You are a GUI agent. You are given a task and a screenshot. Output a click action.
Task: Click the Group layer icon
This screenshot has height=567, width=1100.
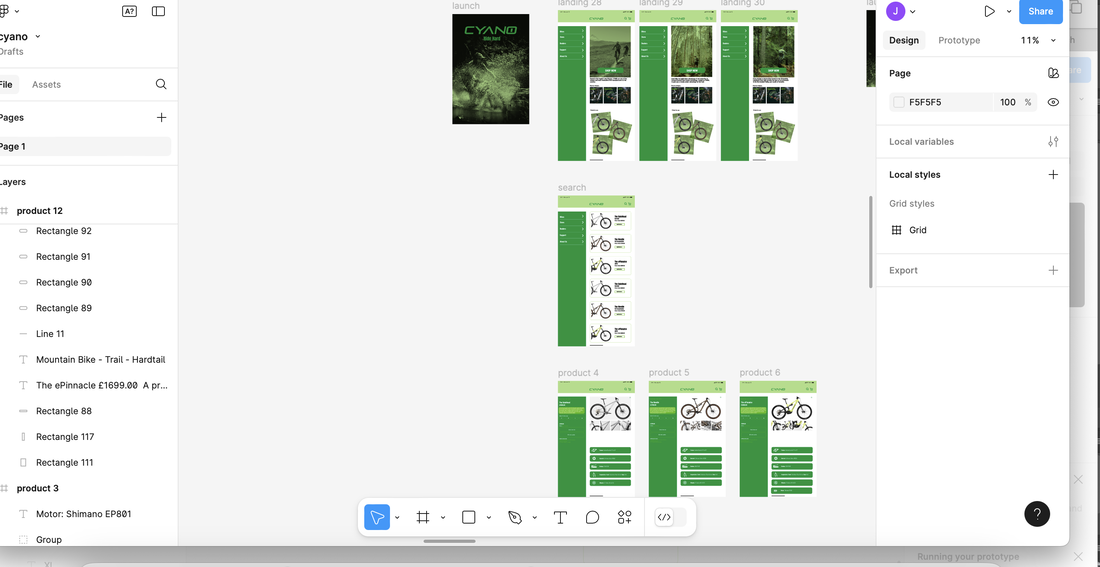[x=23, y=540]
